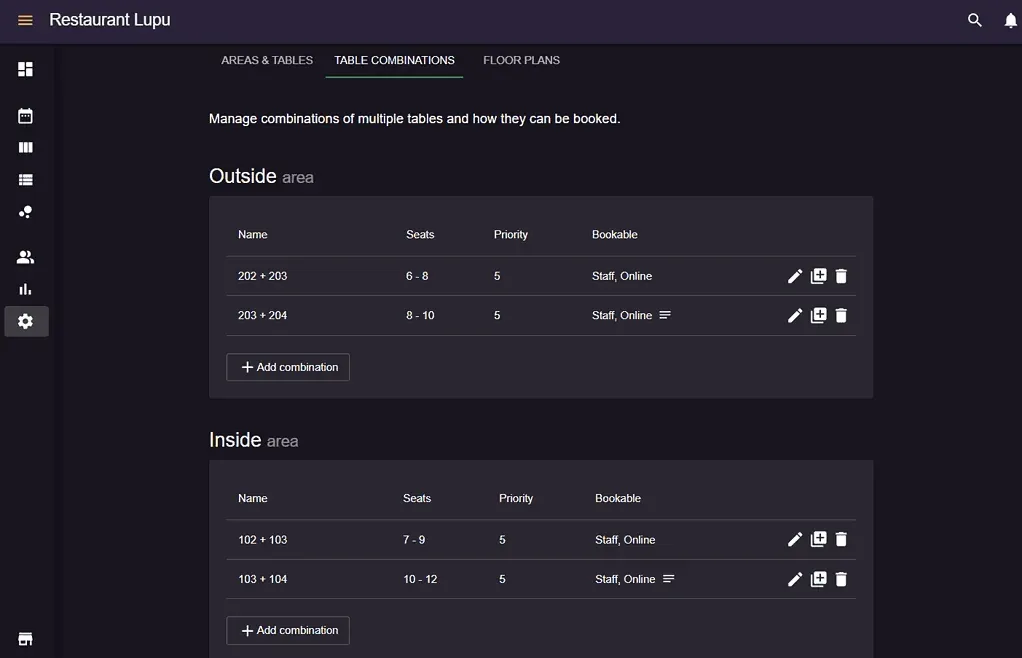
Task: Add combination in Inside area
Action: [288, 631]
